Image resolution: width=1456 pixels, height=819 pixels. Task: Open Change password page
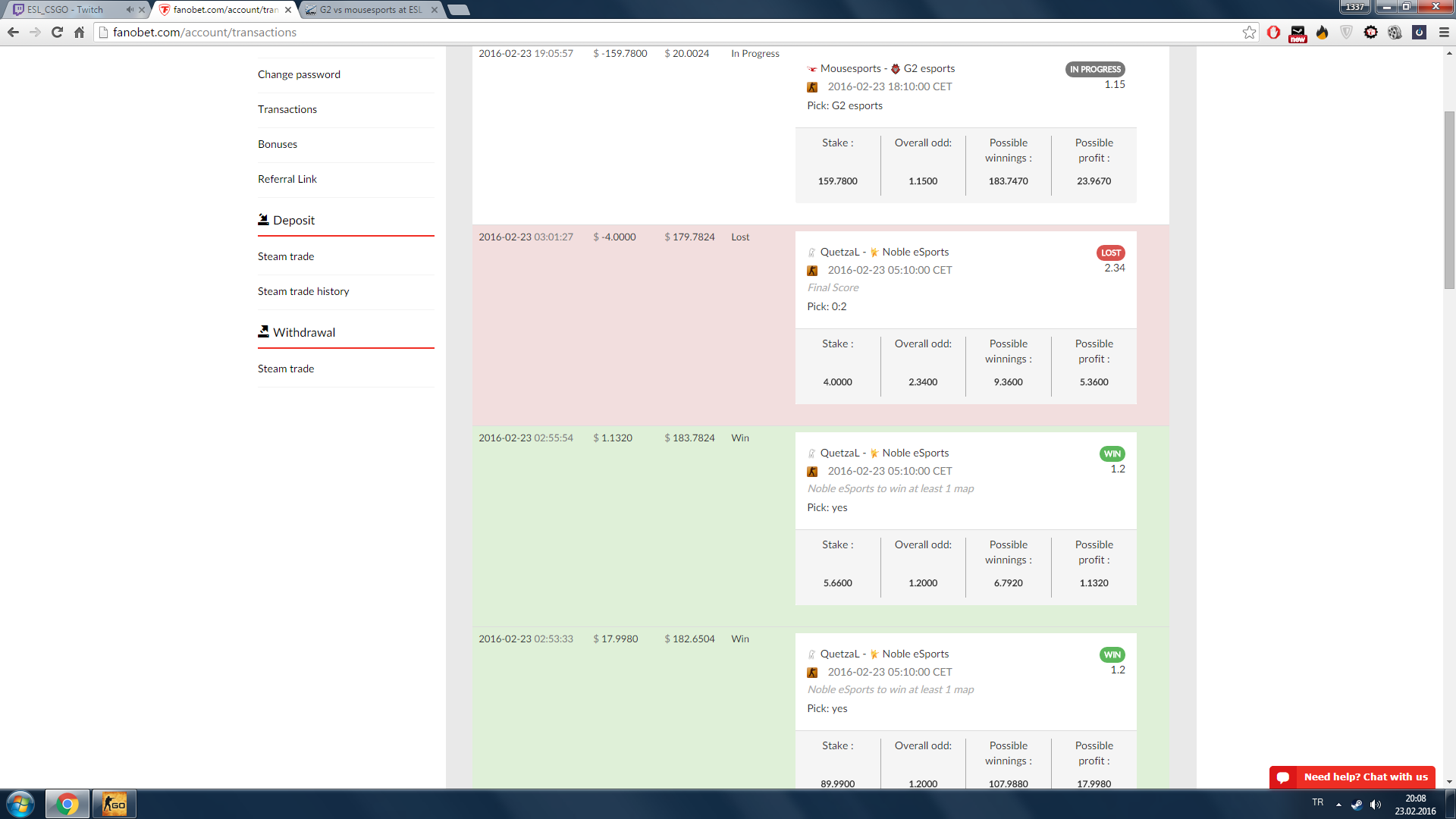point(299,74)
